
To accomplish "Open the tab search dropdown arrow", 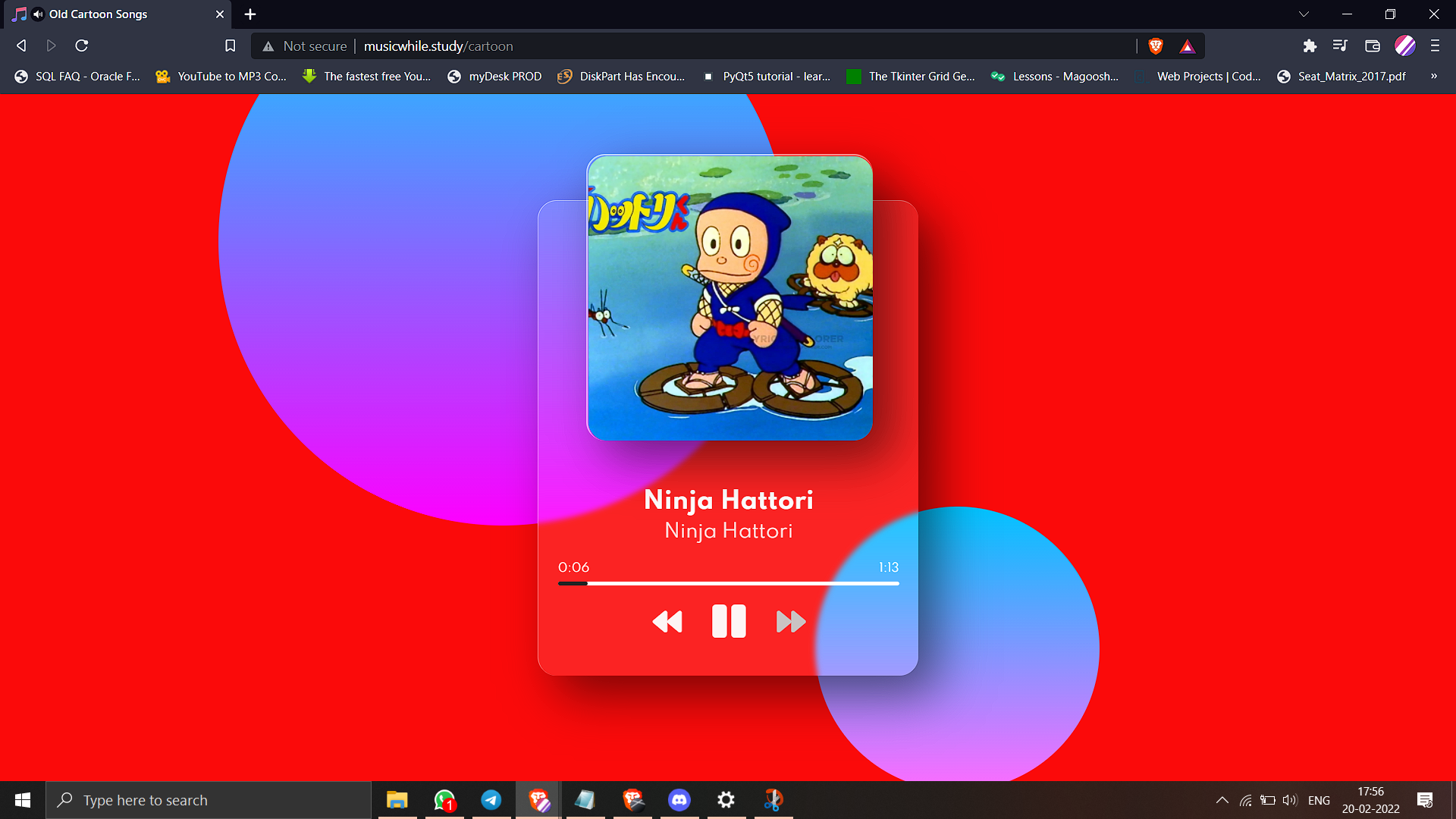I will click(1304, 14).
